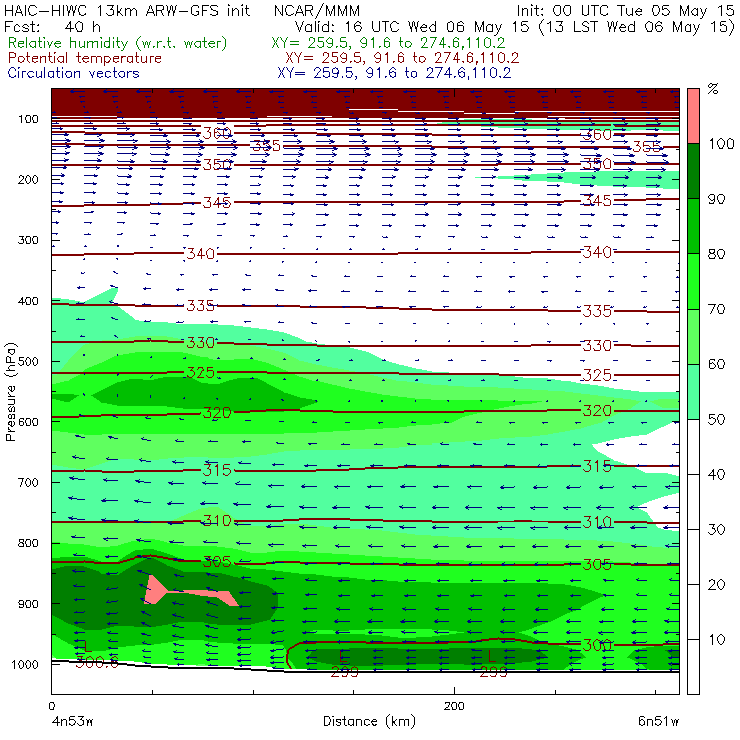Click the '700' pressure axis tick label
This screenshot has height=740, width=740.
28,482
